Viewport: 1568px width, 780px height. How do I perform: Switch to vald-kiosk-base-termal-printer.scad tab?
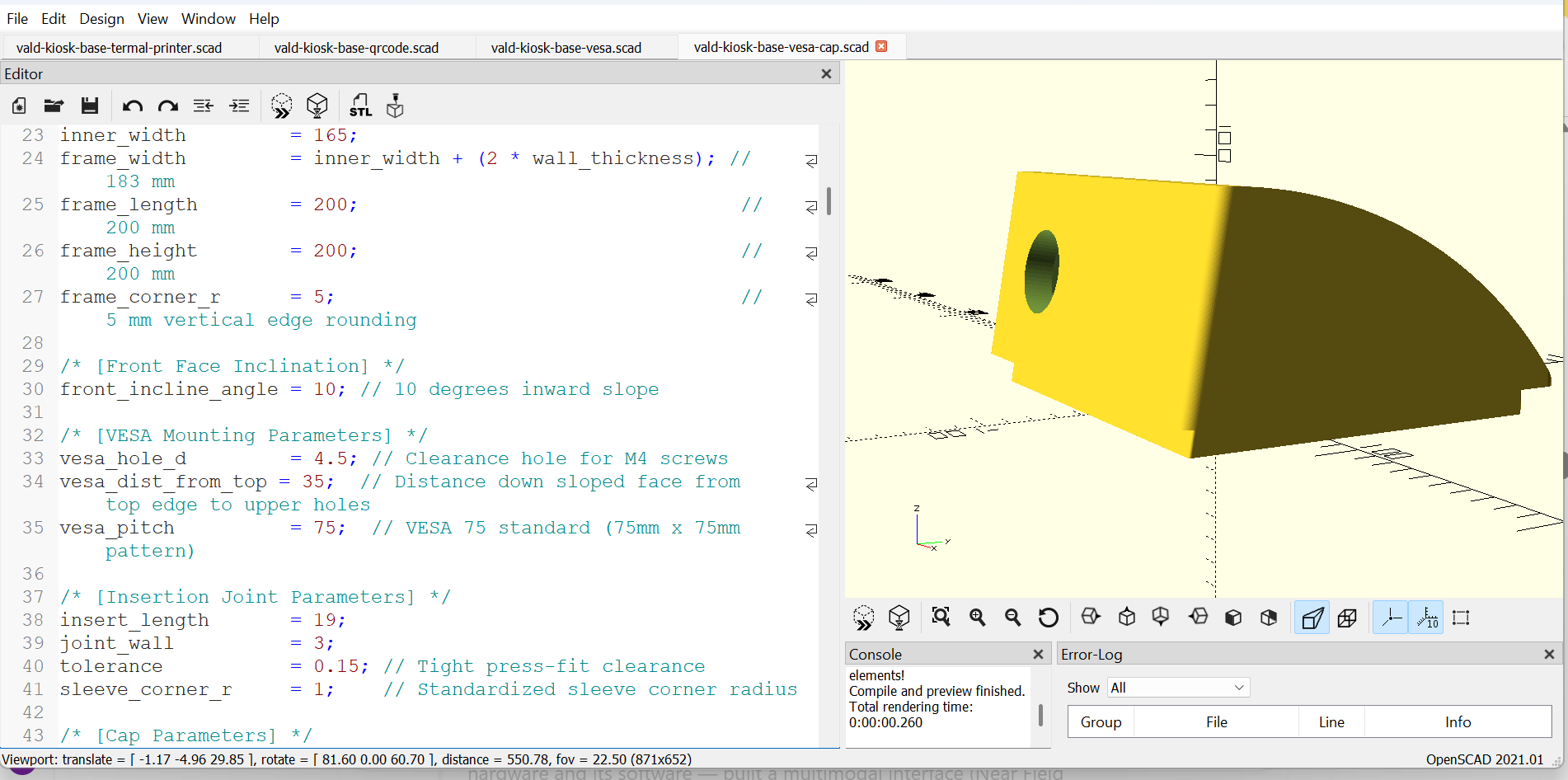[x=120, y=48]
